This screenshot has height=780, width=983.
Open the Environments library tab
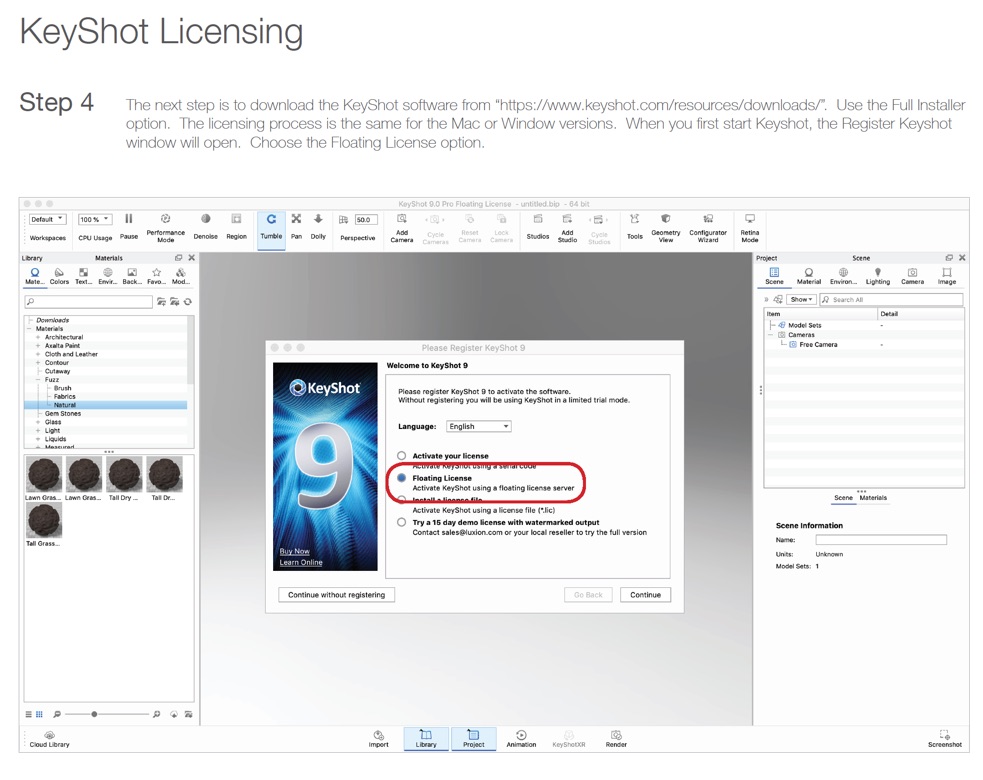click(108, 276)
